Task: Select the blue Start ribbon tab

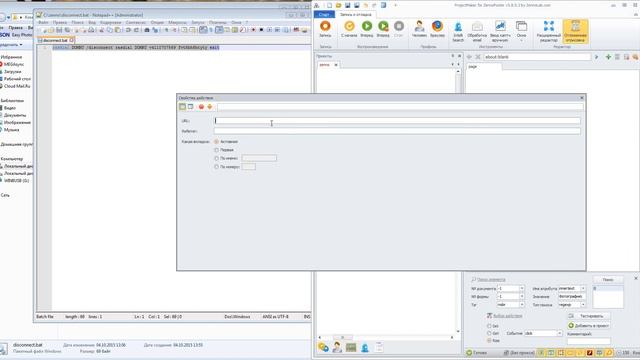Action: pyautogui.click(x=324, y=14)
